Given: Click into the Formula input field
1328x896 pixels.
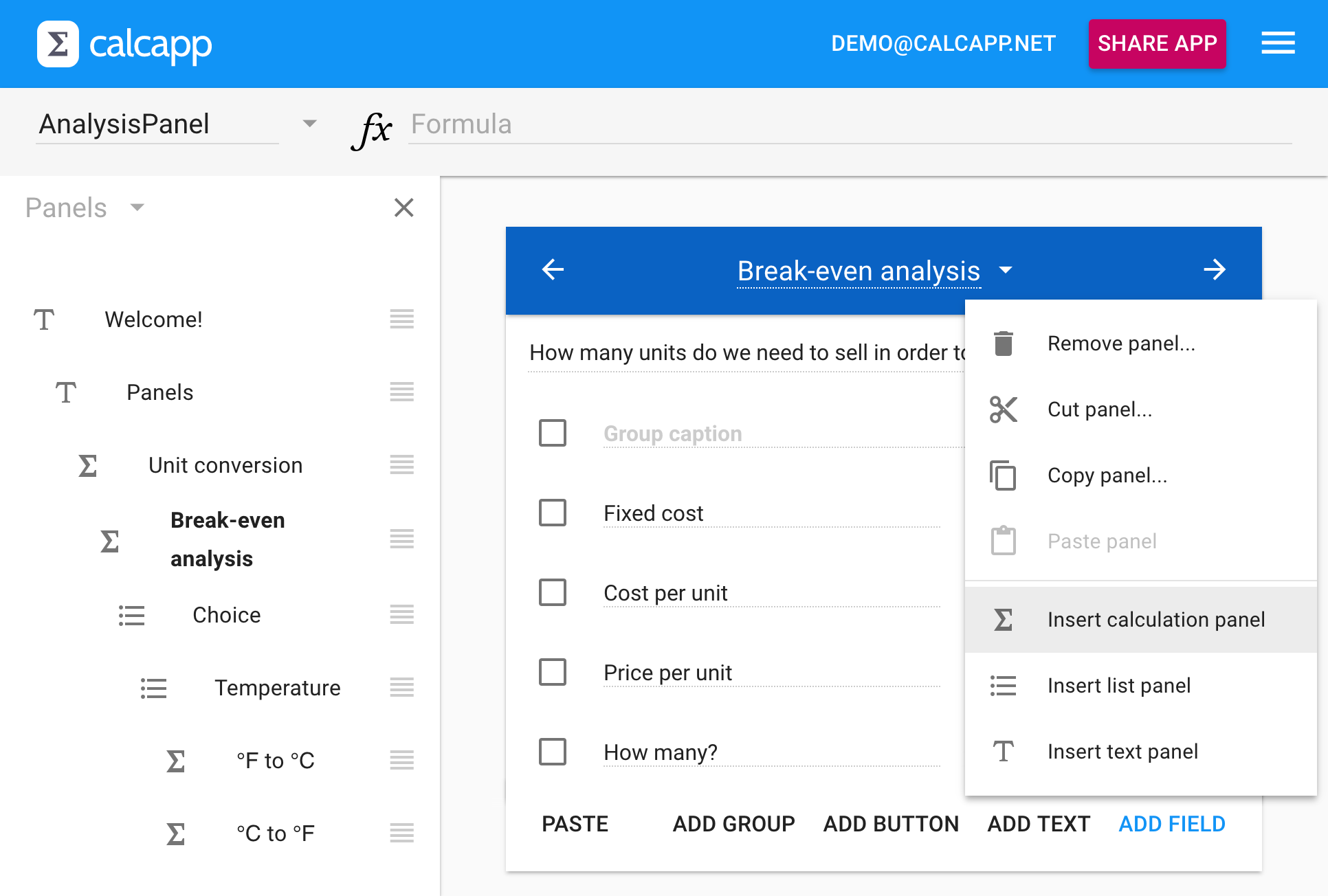Looking at the screenshot, I should (849, 124).
